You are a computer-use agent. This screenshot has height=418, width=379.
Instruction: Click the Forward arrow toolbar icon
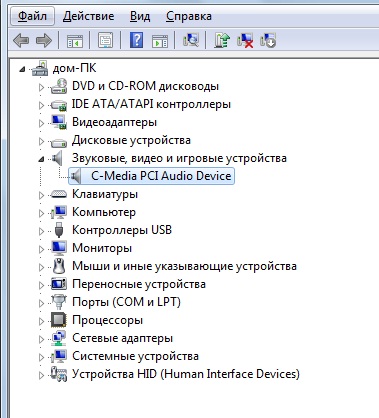[44, 41]
